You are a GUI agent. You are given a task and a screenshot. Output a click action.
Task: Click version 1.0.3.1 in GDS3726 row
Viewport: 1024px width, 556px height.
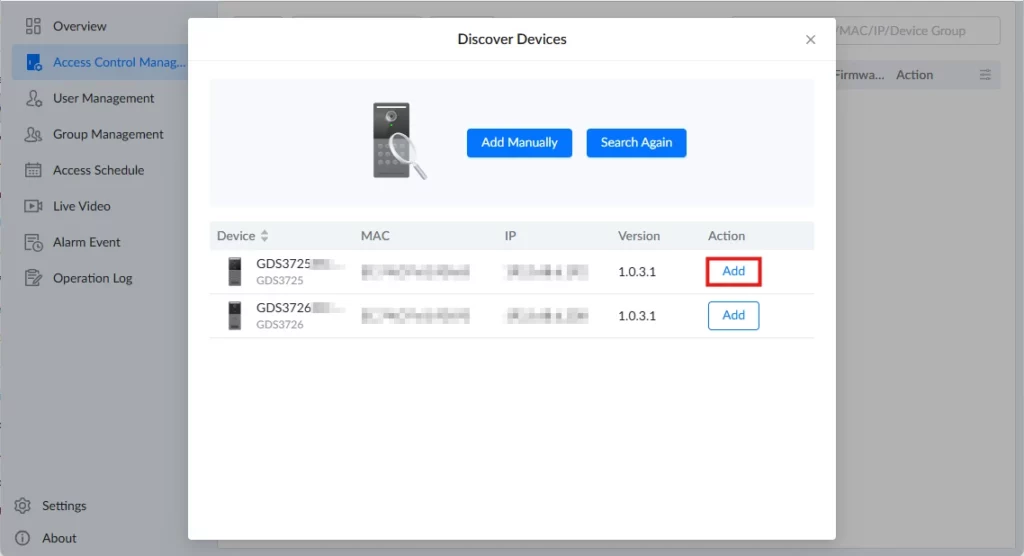point(637,316)
